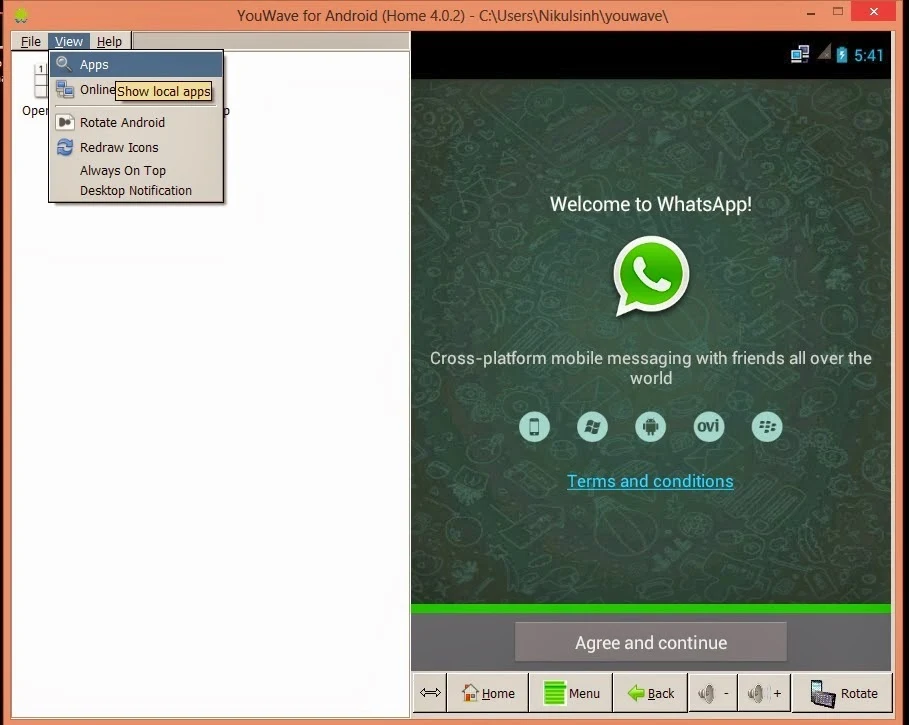
Task: Tap the iPhone platform icon
Action: (534, 427)
